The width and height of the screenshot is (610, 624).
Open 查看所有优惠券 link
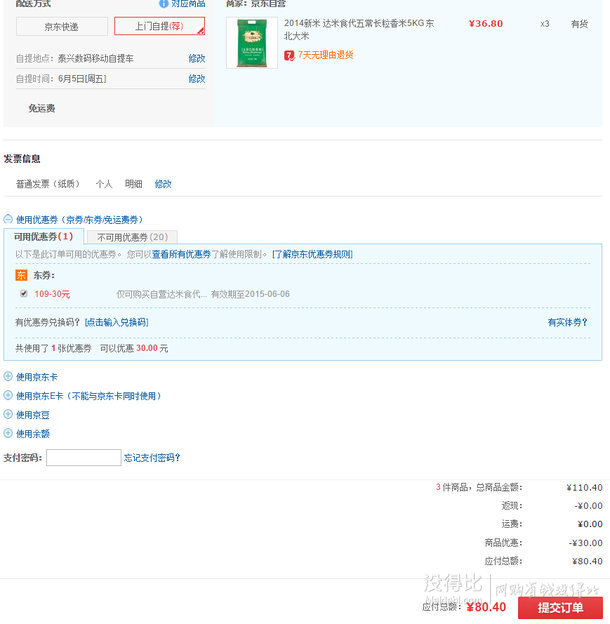point(181,254)
